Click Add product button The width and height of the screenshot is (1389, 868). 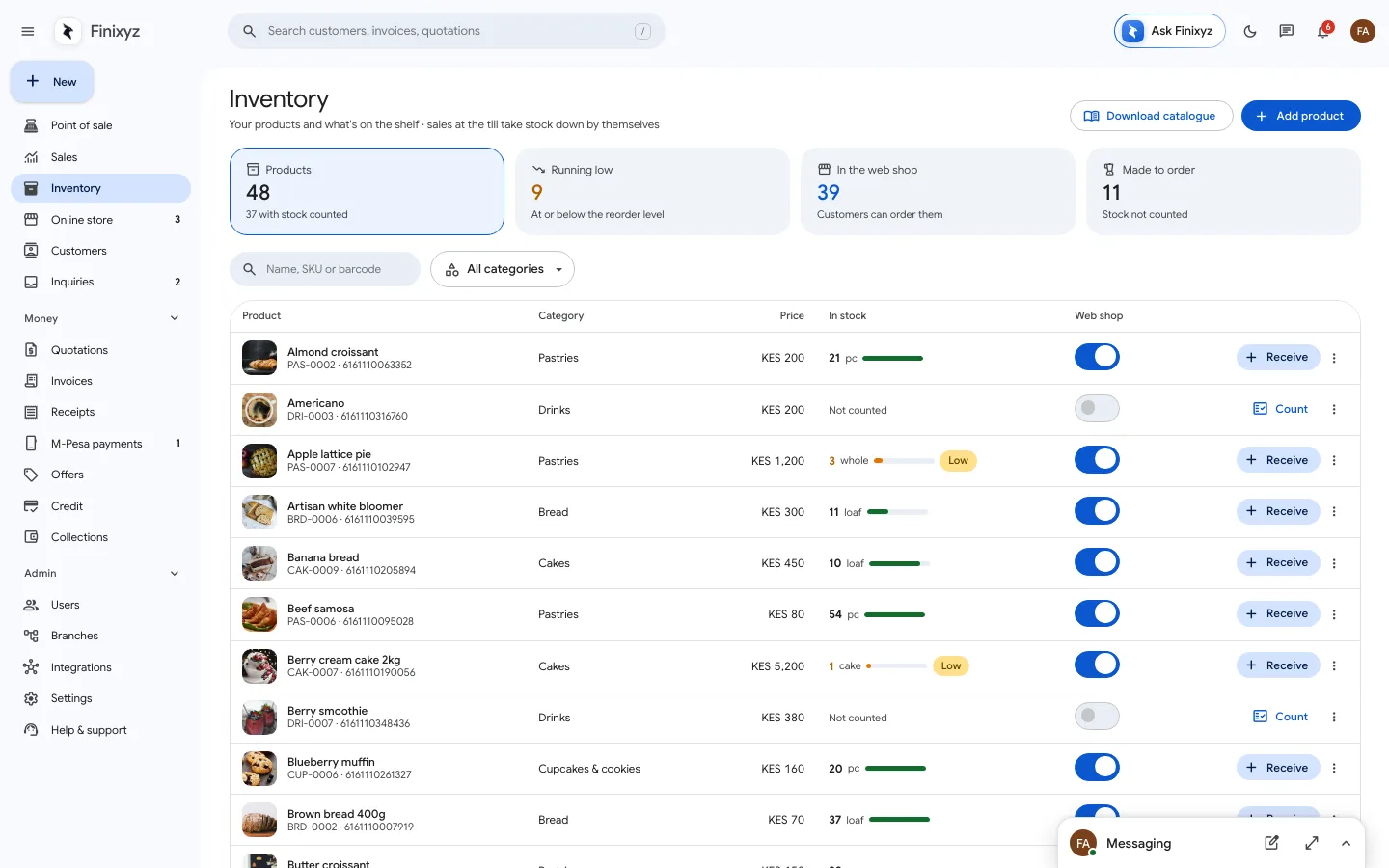[1300, 116]
